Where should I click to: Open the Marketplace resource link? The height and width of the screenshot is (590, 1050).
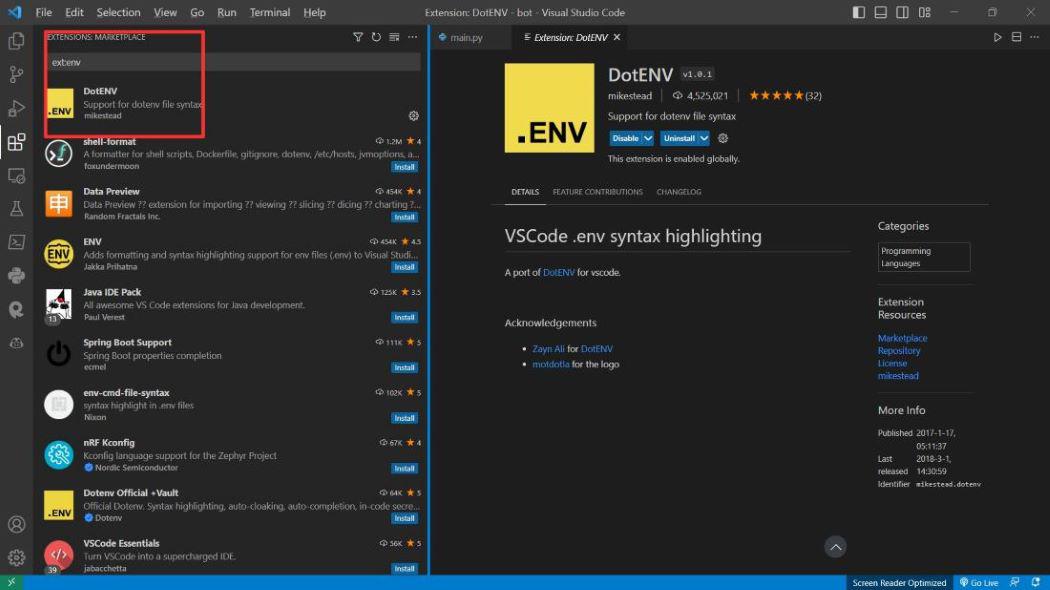902,338
